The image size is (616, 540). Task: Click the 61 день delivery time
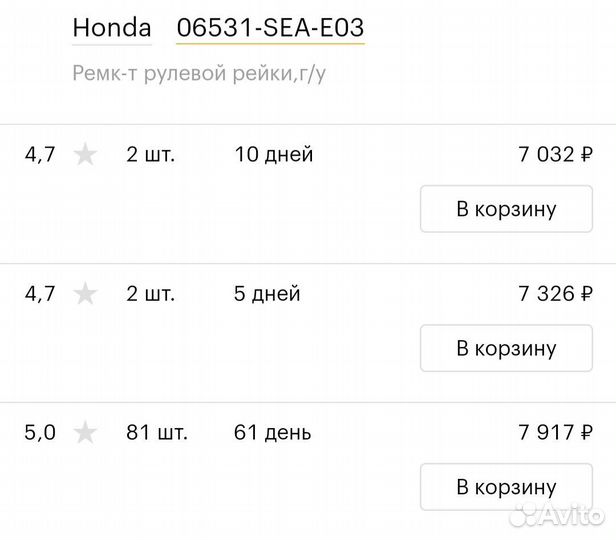pos(272,432)
